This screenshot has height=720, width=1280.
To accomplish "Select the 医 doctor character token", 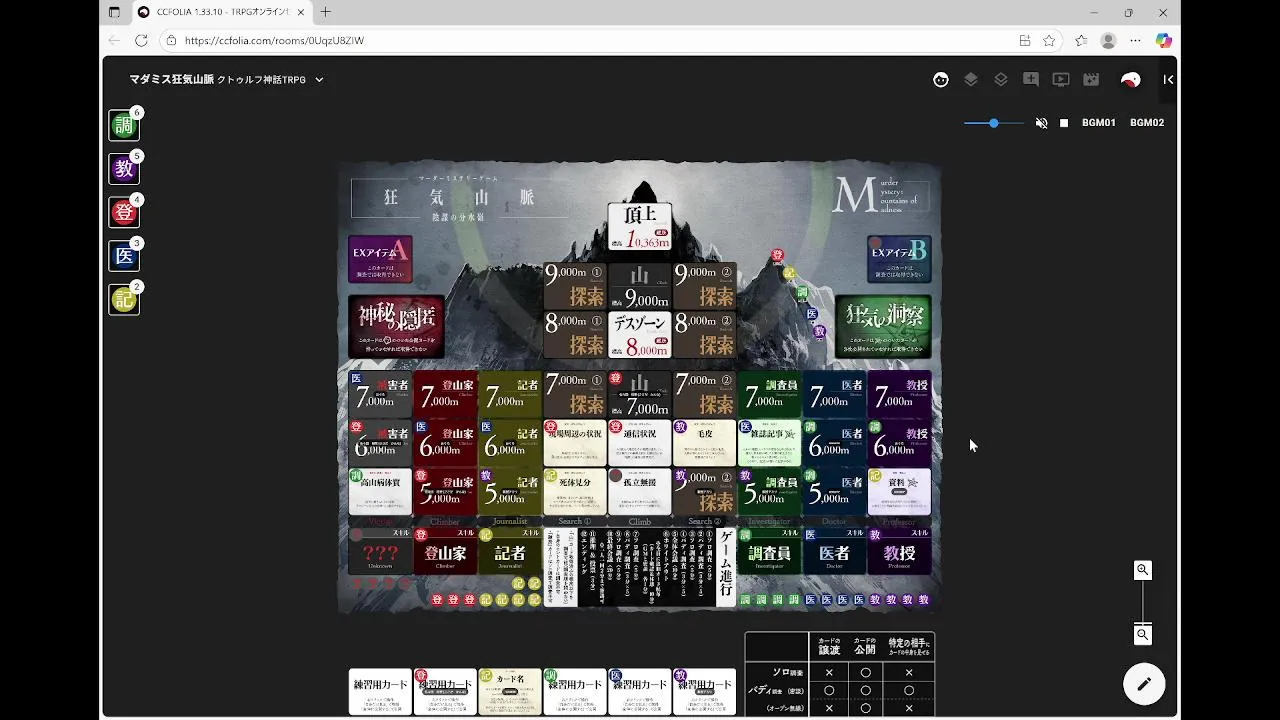I will pyautogui.click(x=124, y=256).
